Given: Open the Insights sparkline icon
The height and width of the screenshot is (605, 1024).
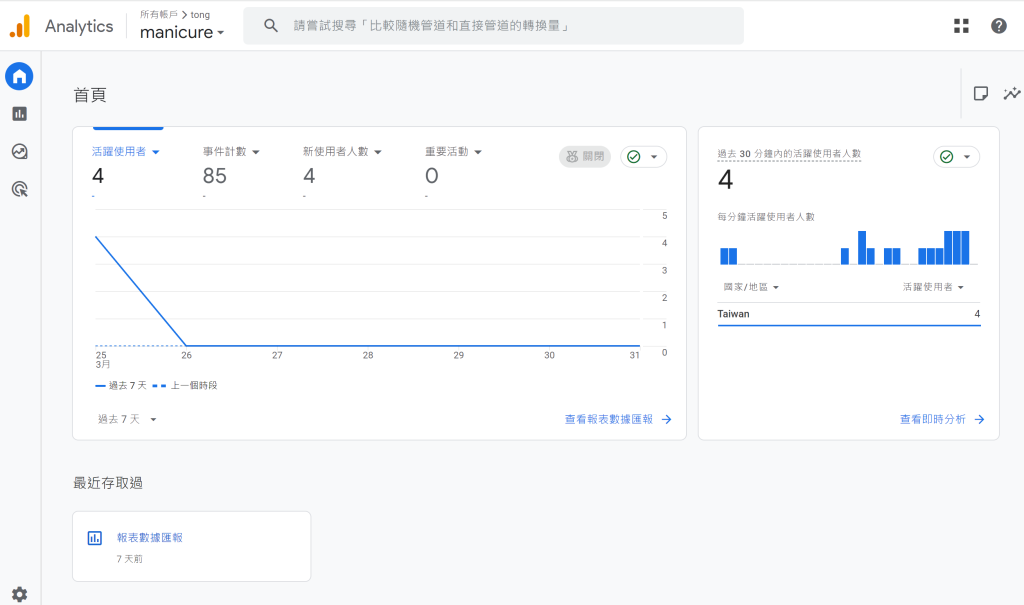Looking at the screenshot, I should (1012, 93).
